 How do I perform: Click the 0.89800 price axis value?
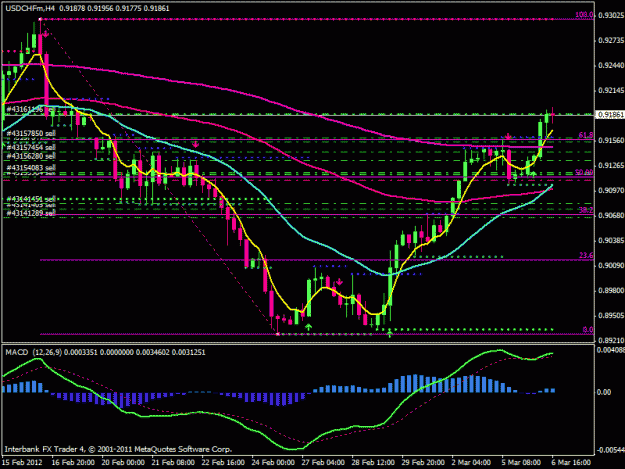[611, 290]
